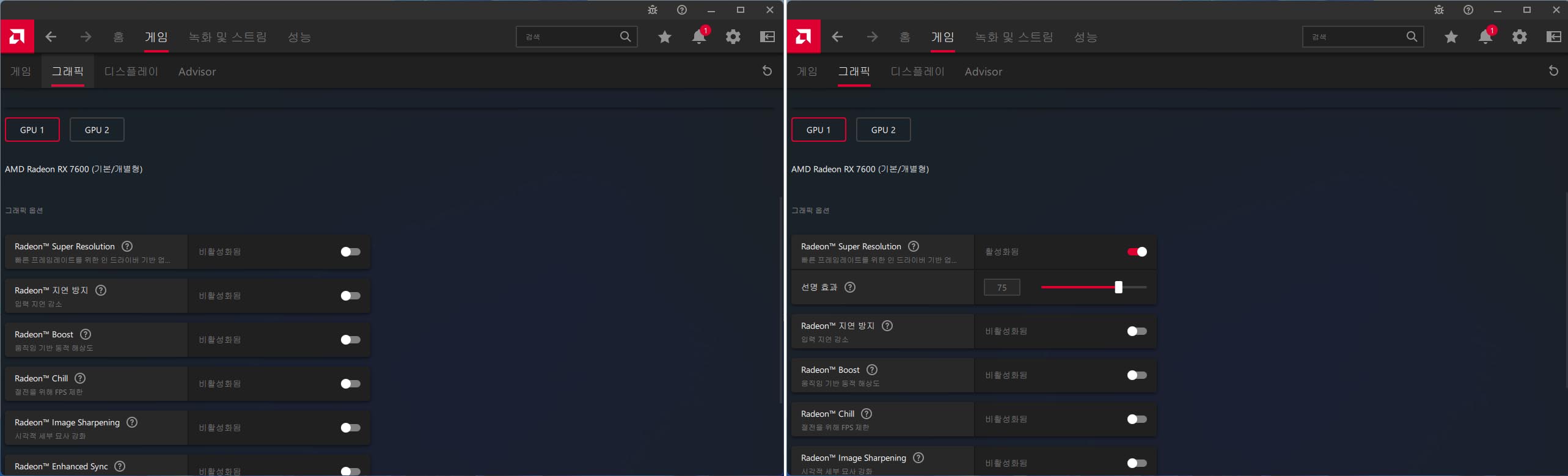Open notifications bell in right window
1568x476 pixels.
1486,37
